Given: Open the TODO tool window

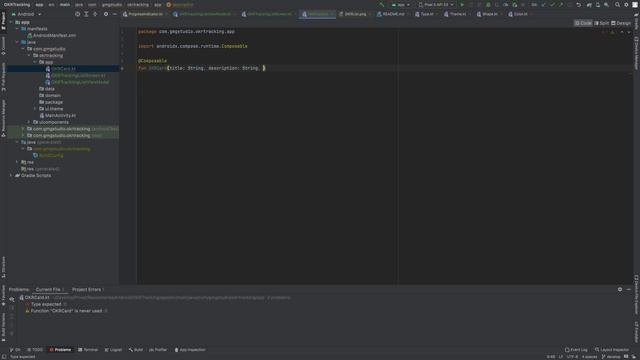Looking at the screenshot, I should [x=35, y=350].
